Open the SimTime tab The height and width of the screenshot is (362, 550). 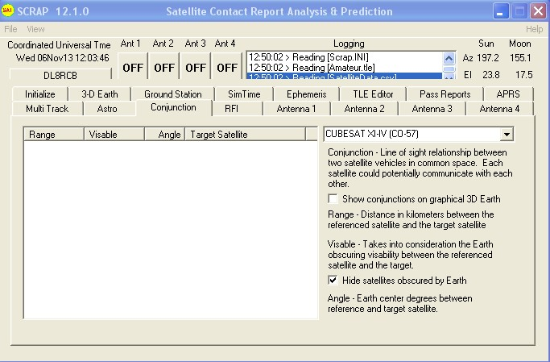[x=244, y=94]
